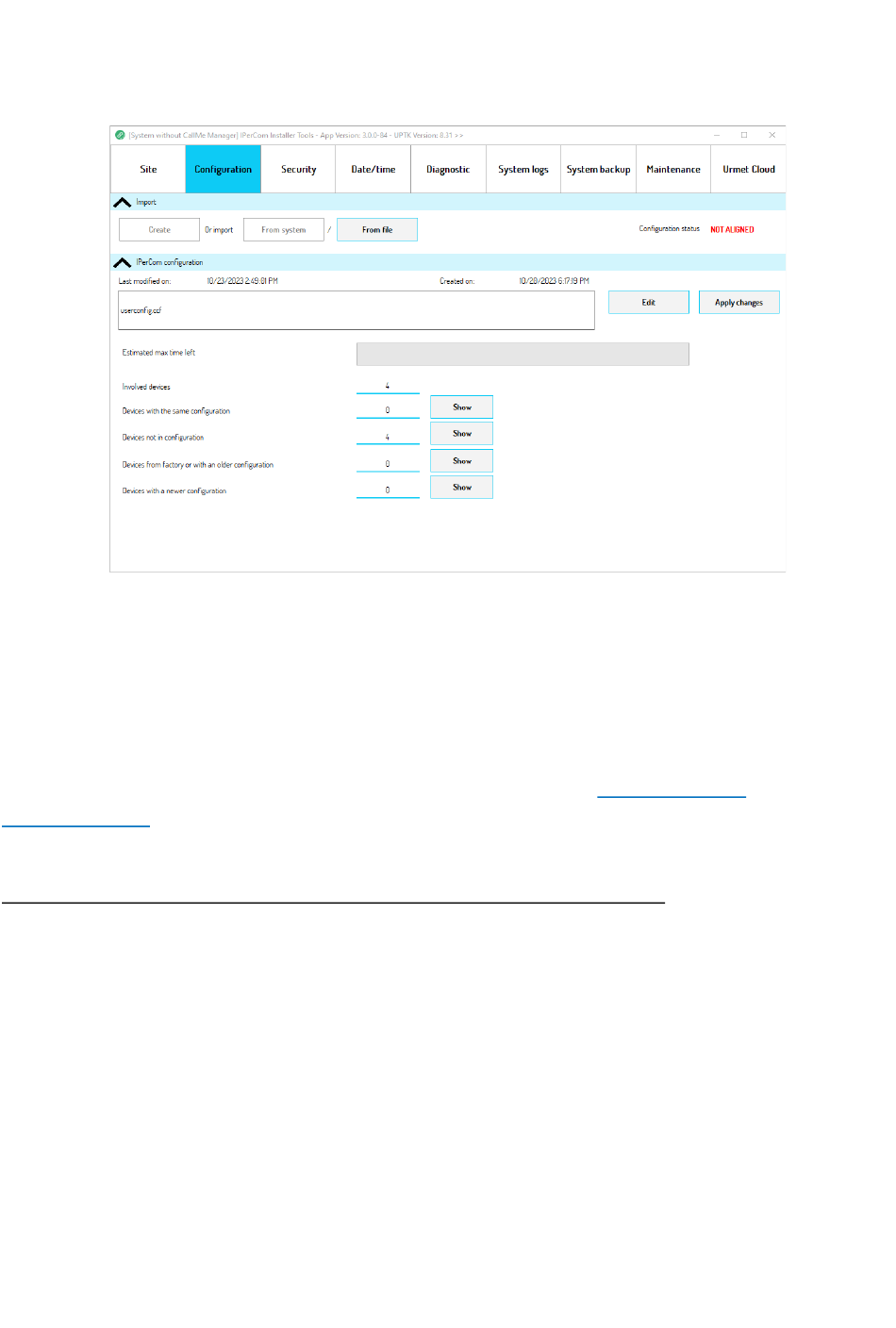
Task: Switch to the Security tab
Action: coord(298,170)
